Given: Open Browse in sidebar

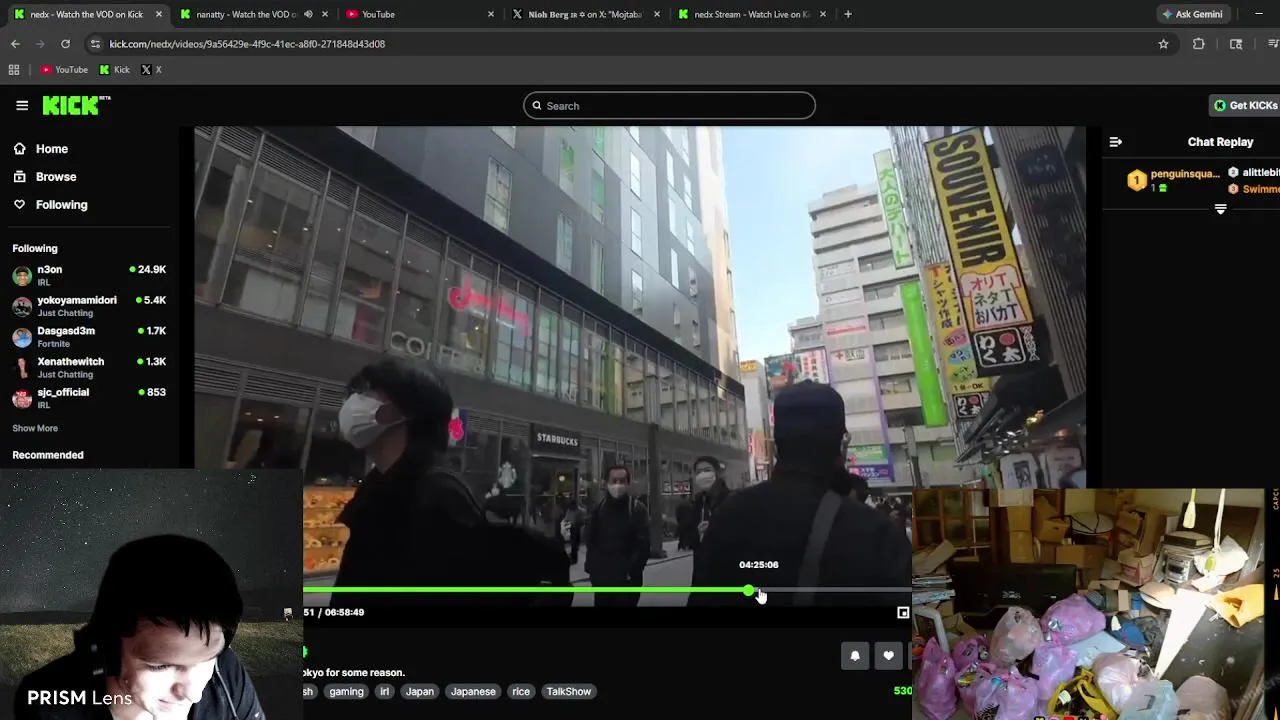Looking at the screenshot, I should pos(55,177).
